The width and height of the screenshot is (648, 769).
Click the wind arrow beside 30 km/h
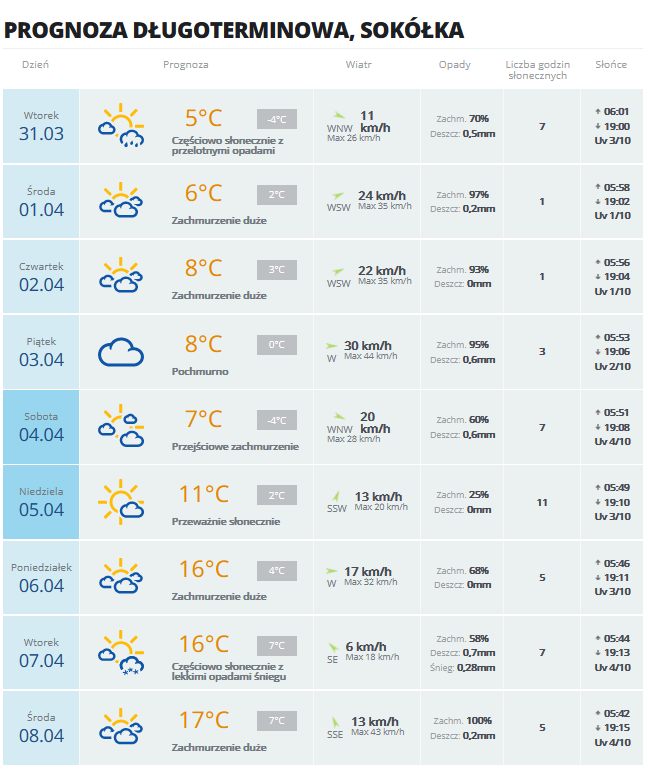point(333,345)
